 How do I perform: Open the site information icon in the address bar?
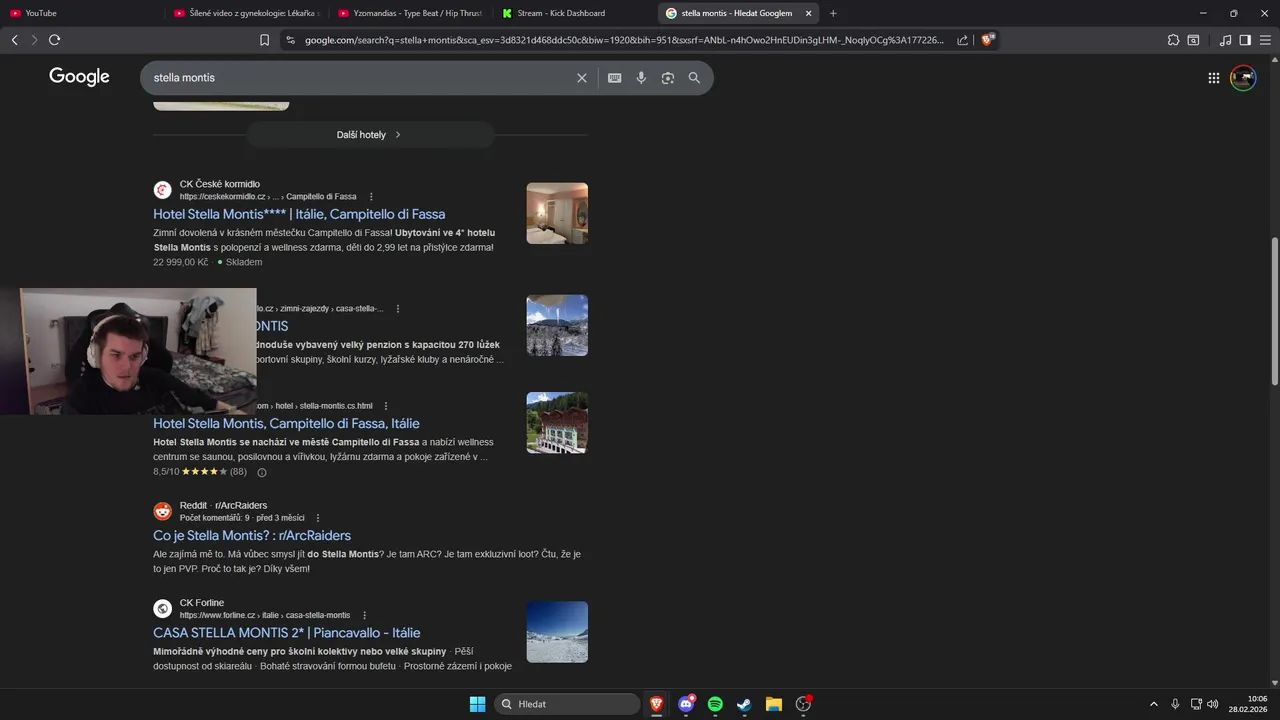tap(290, 40)
